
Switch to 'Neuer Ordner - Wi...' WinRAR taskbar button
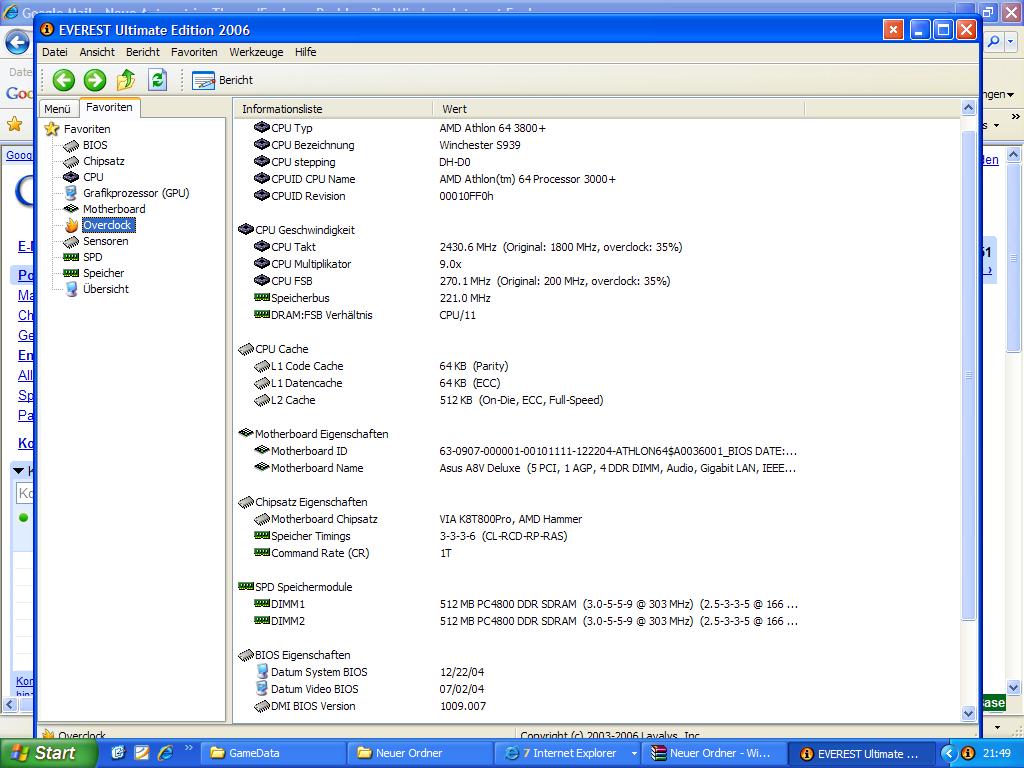click(714, 753)
